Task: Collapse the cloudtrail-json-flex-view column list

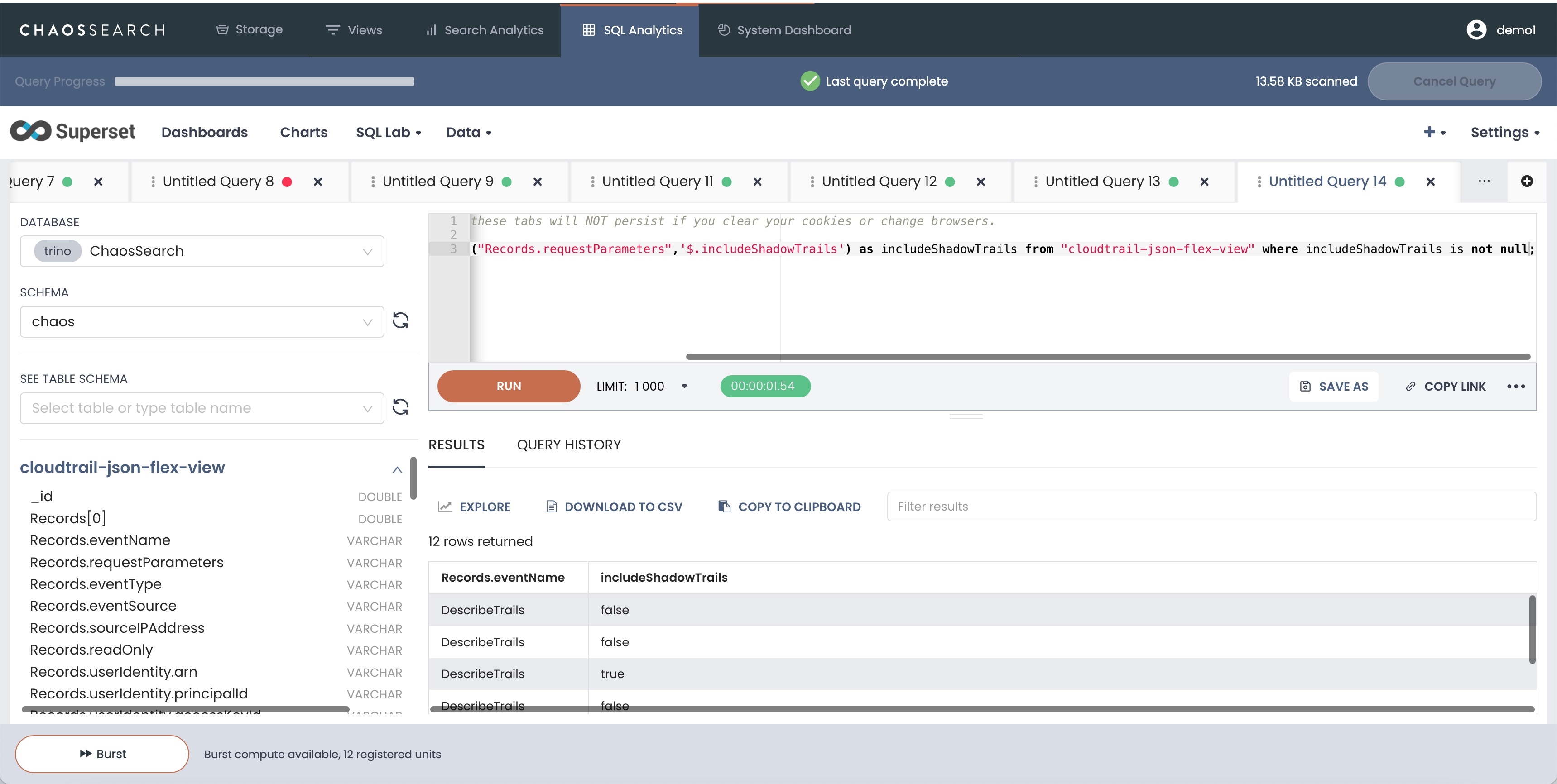Action: pos(397,470)
